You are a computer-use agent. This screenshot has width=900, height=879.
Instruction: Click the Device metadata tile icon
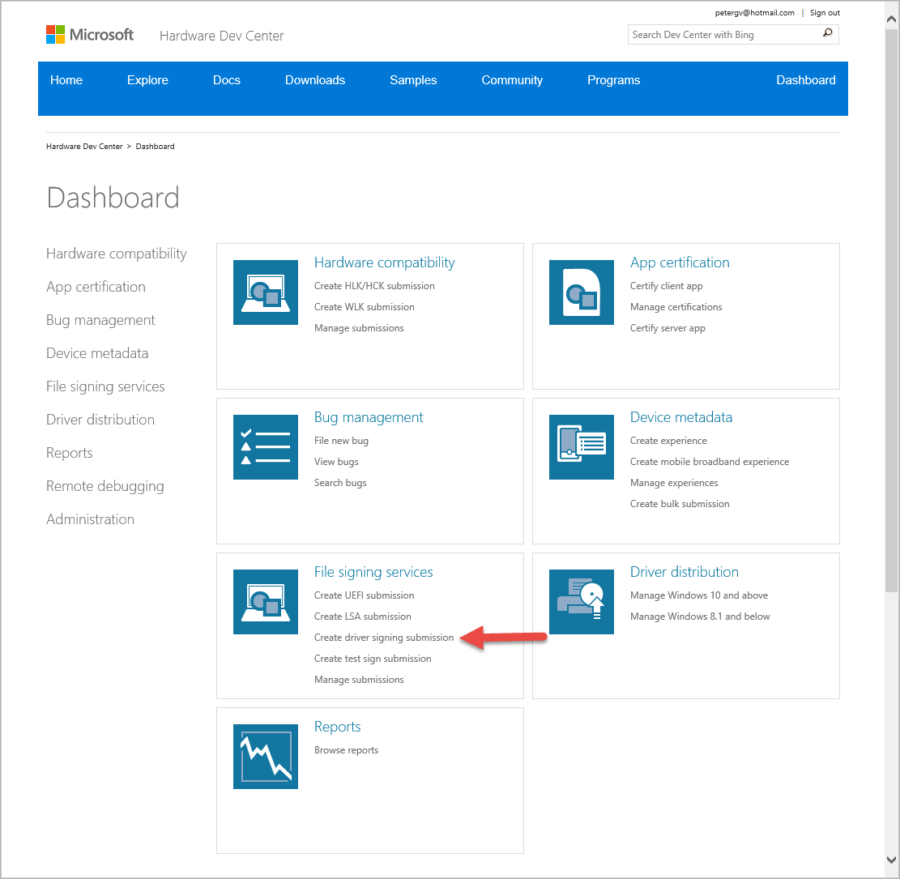point(581,447)
